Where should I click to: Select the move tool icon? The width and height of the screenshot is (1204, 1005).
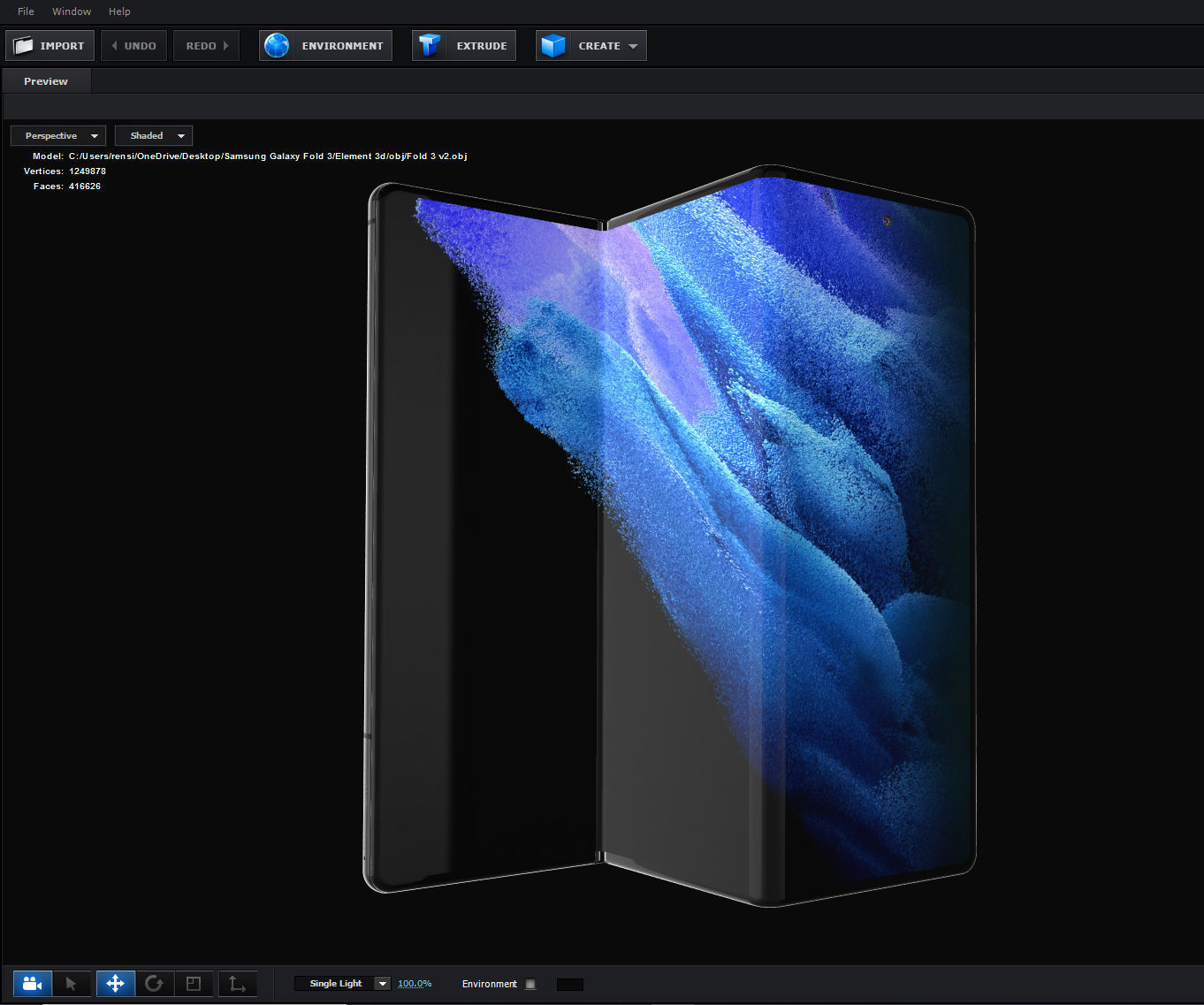coord(115,984)
